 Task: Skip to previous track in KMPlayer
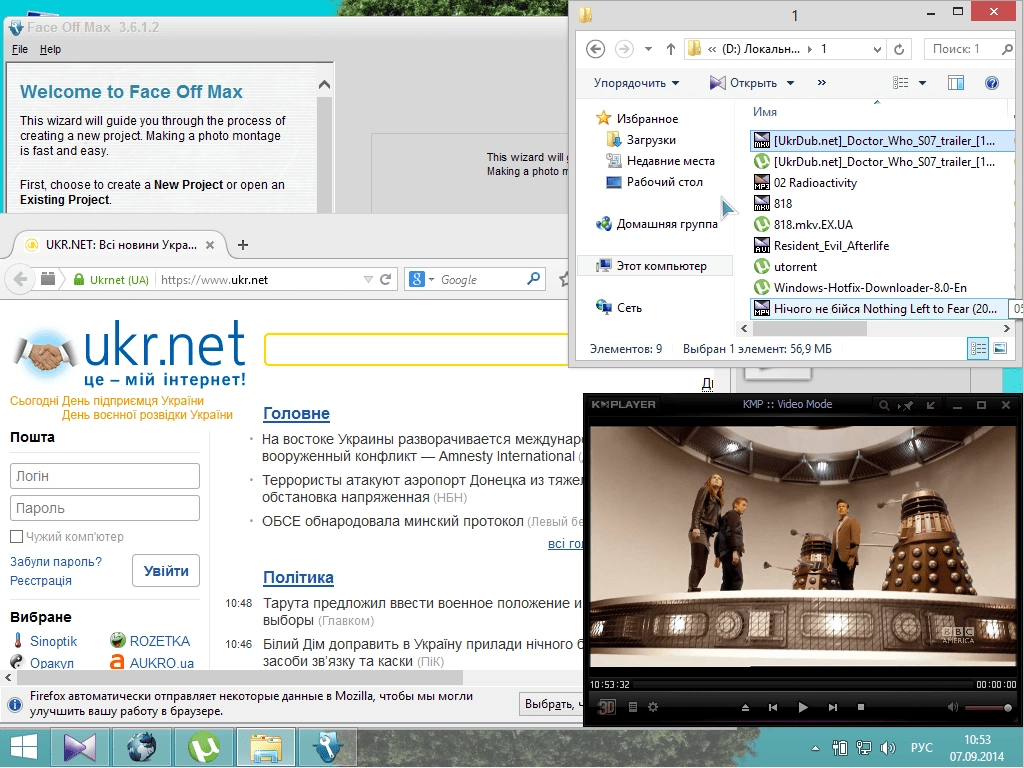773,707
